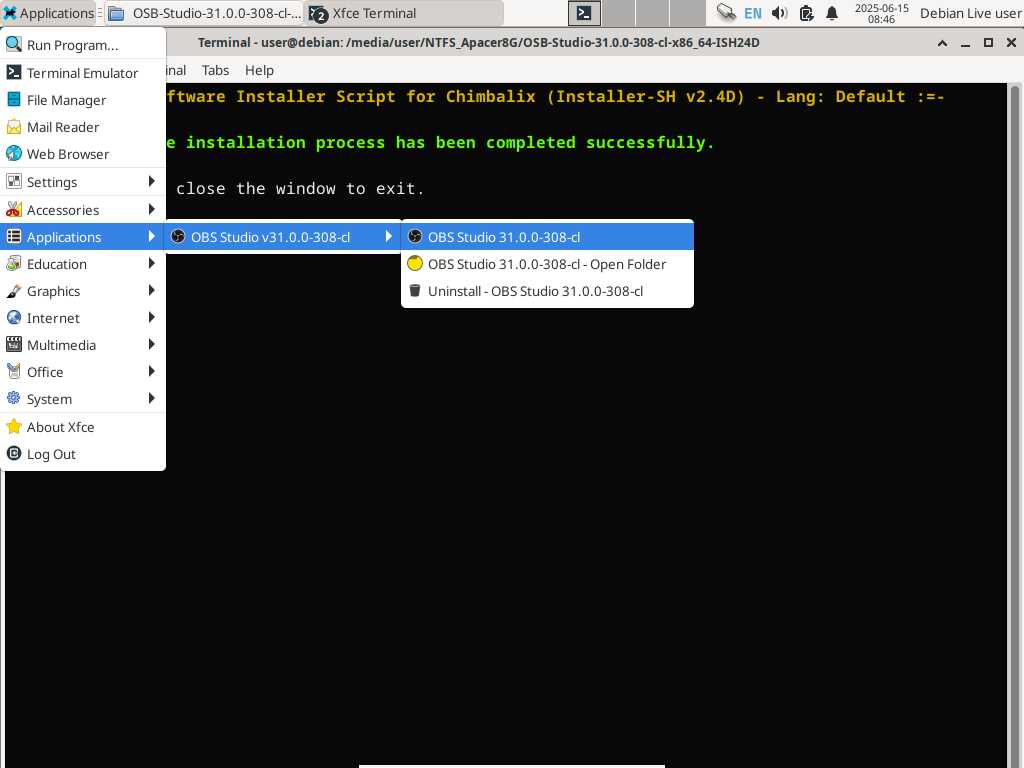Launch OBS Studio 31.0.0-308-cl
Screen dimensions: 1024x768
pos(547,236)
